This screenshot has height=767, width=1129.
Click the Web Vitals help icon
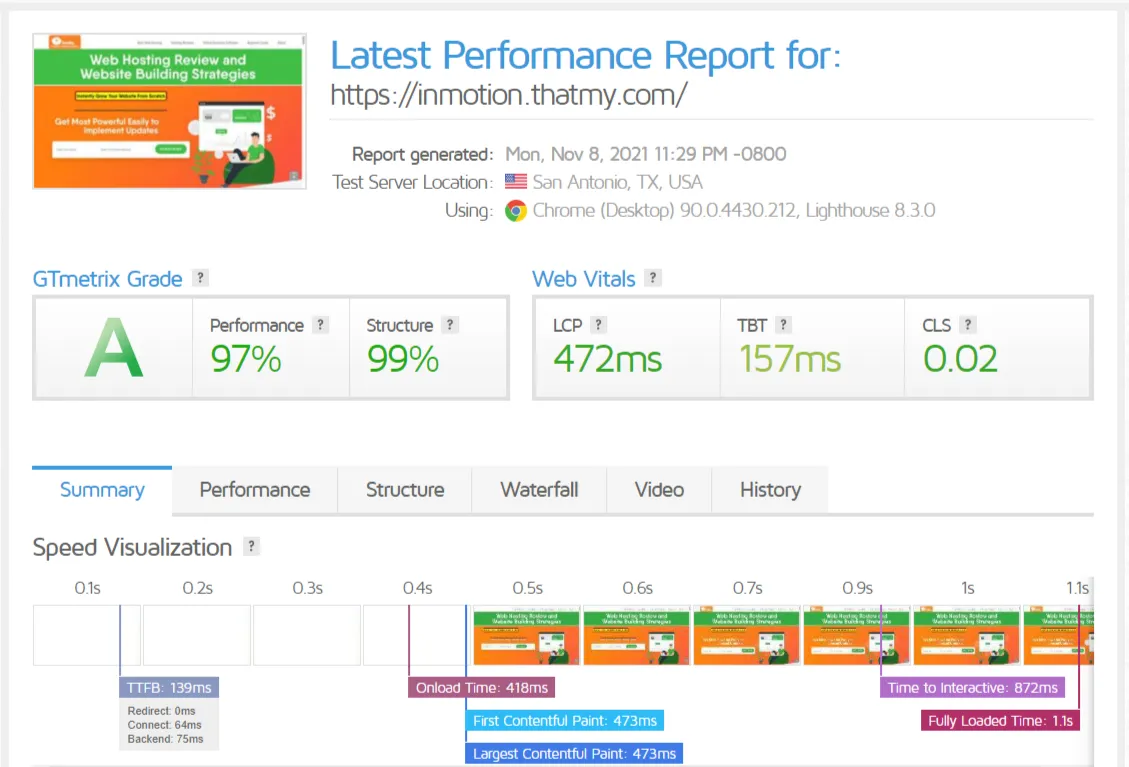(x=654, y=279)
